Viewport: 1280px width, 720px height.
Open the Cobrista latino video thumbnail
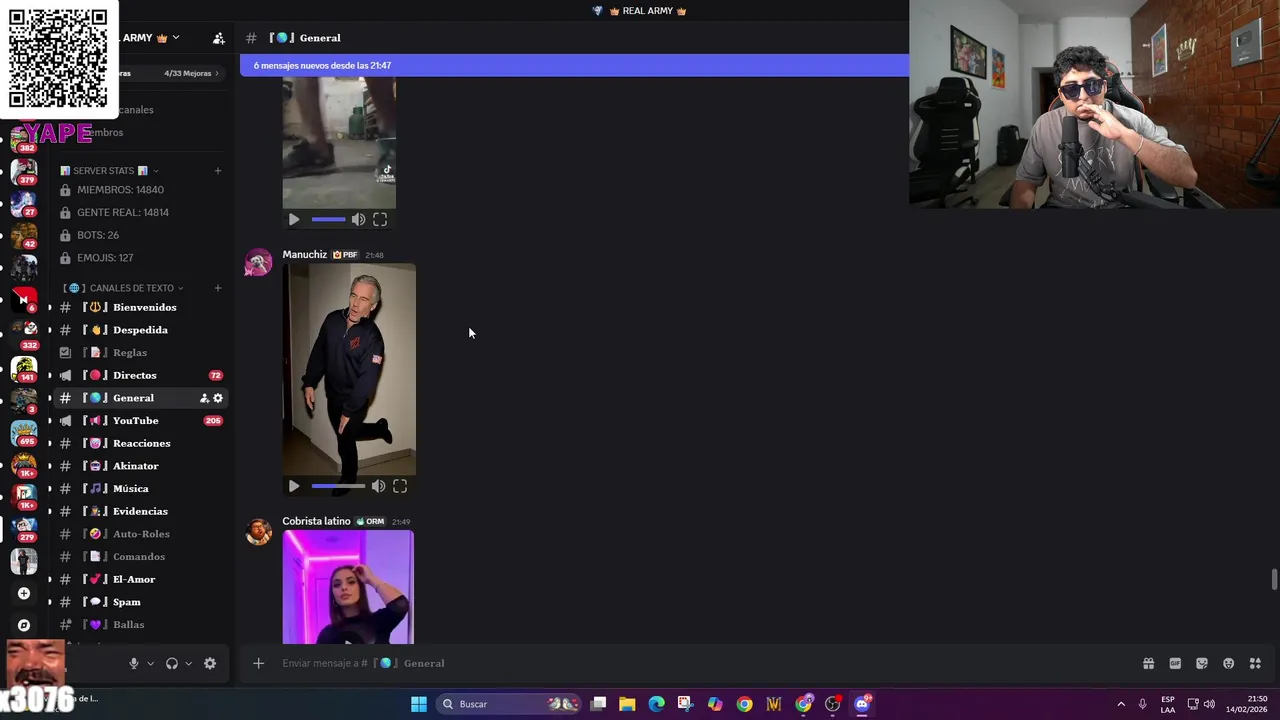pyautogui.click(x=348, y=587)
